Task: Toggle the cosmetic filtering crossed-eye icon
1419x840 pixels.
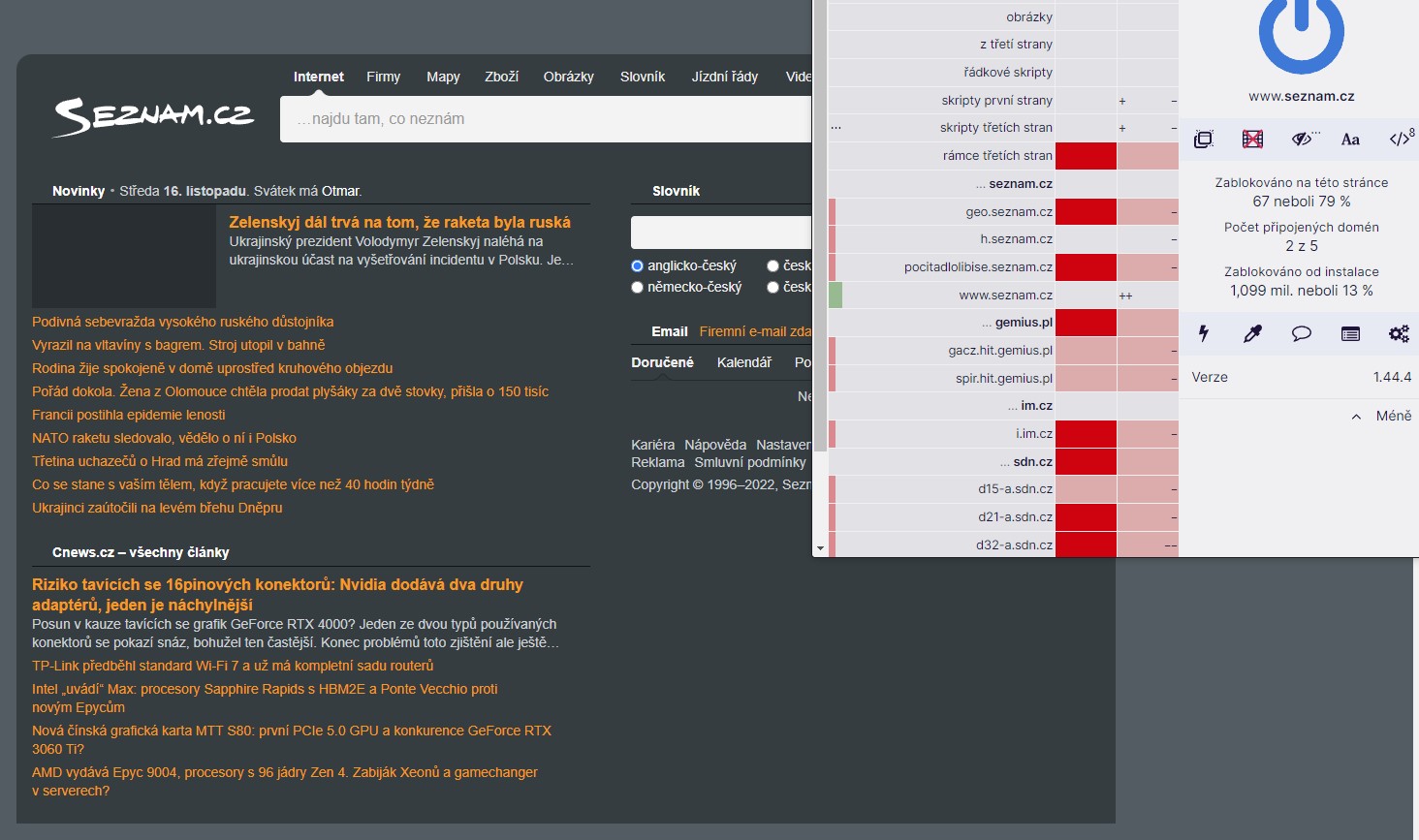Action: coord(1302,140)
